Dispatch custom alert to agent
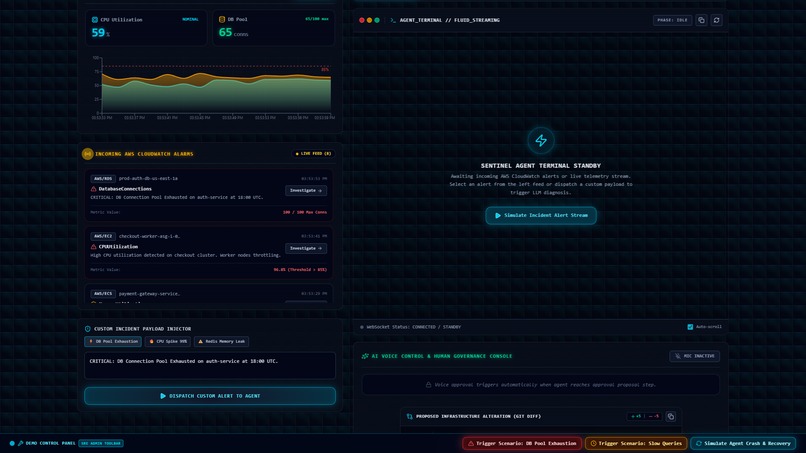 (210, 396)
